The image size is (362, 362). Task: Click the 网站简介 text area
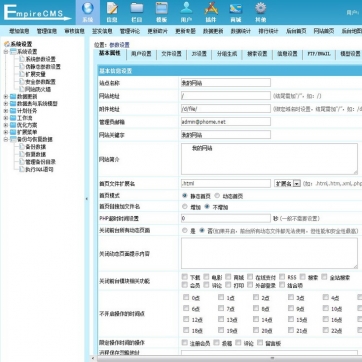[269, 159]
